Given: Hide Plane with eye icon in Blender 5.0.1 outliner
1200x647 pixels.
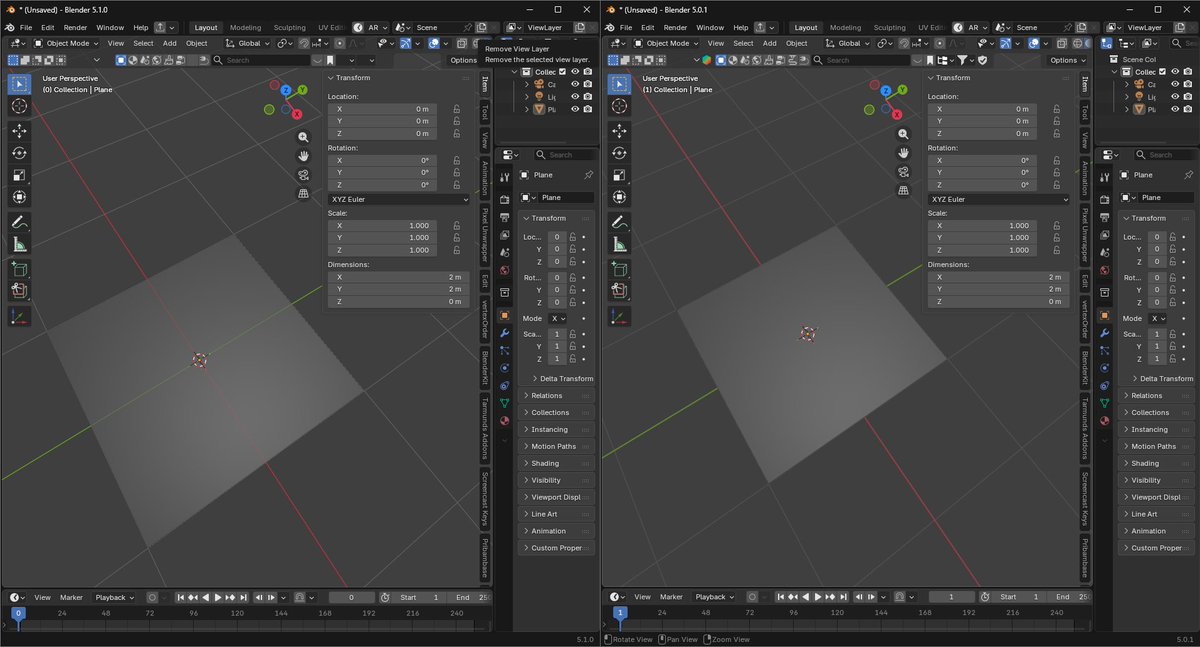Looking at the screenshot, I should (x=1175, y=109).
